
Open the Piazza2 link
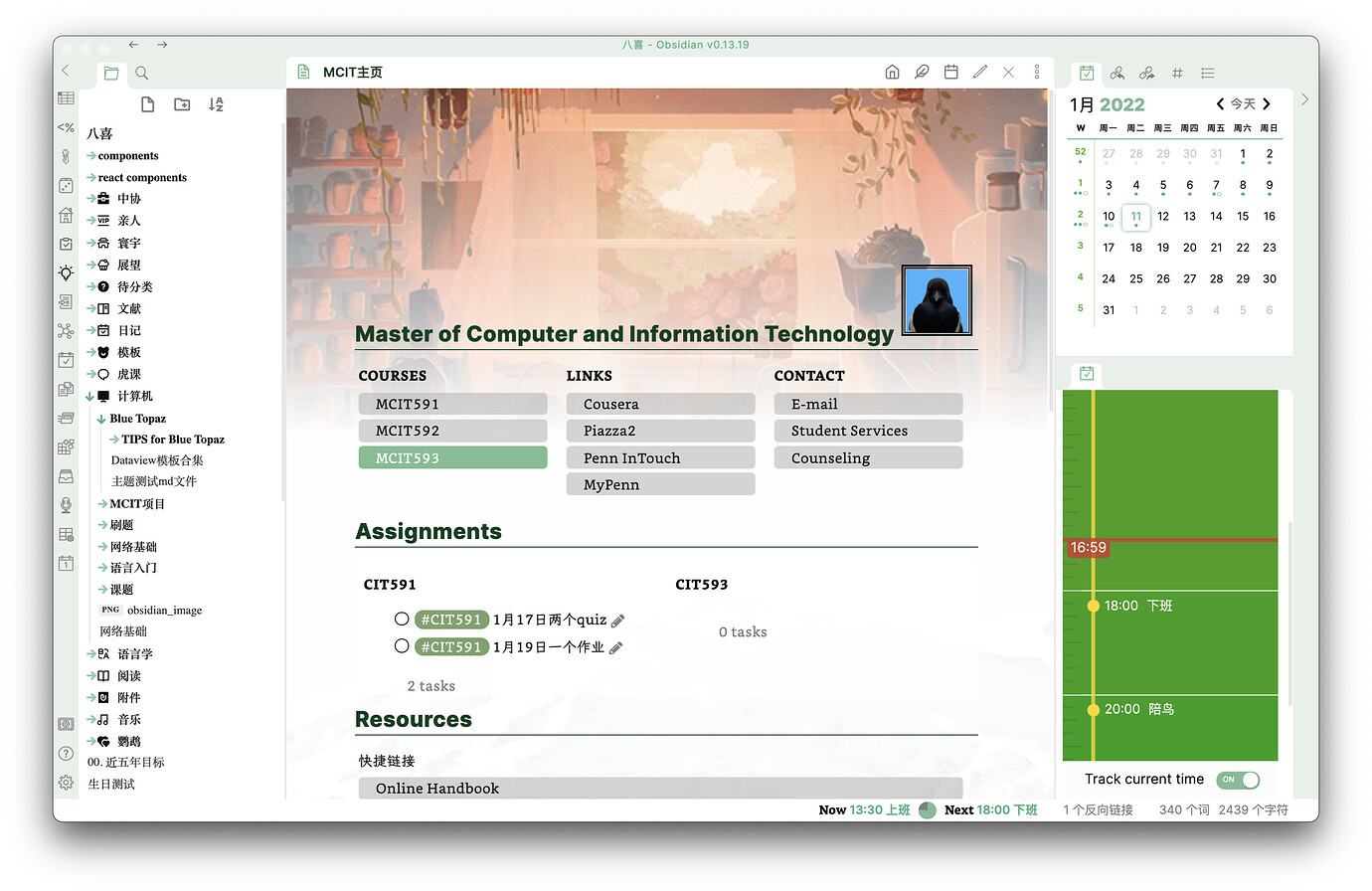coord(660,431)
